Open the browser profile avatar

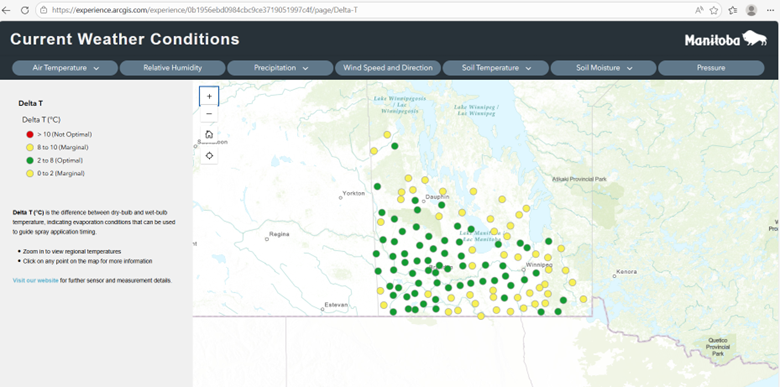751,10
